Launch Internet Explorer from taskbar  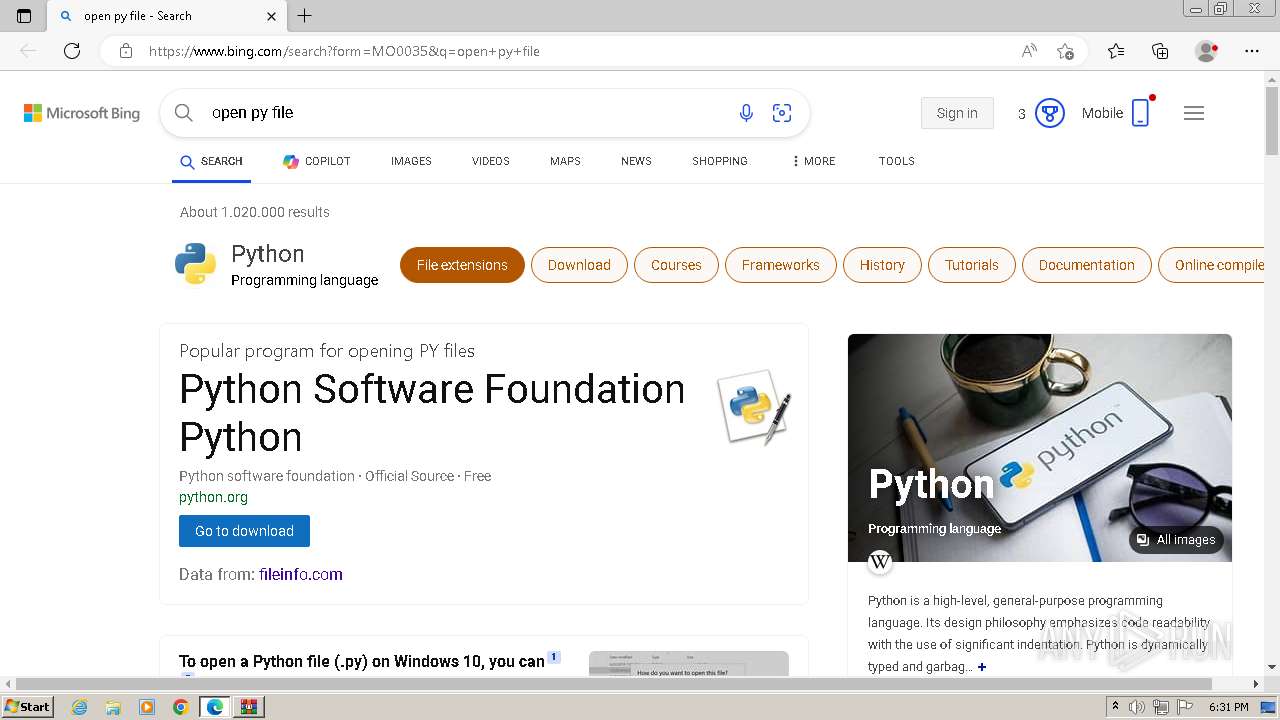[79, 707]
